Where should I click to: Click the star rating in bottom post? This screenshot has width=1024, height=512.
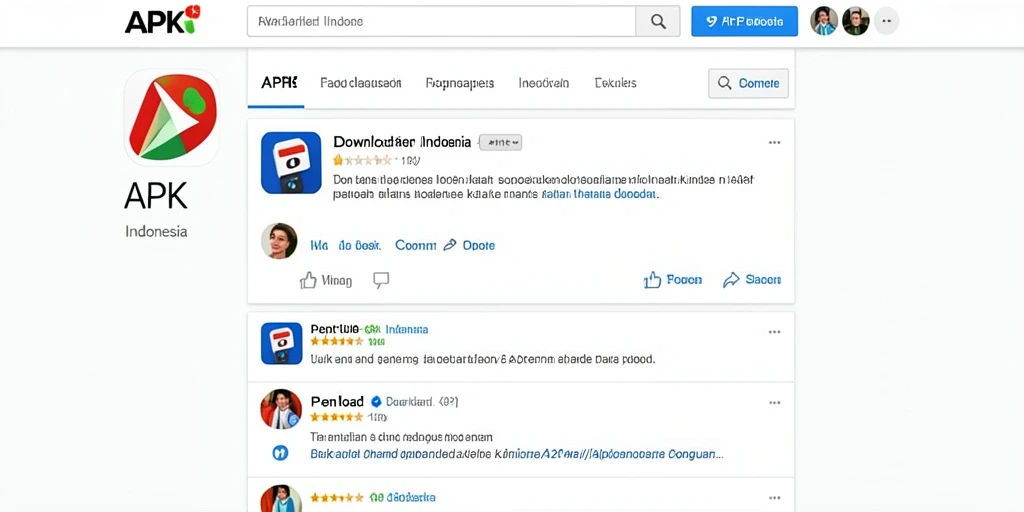336,498
